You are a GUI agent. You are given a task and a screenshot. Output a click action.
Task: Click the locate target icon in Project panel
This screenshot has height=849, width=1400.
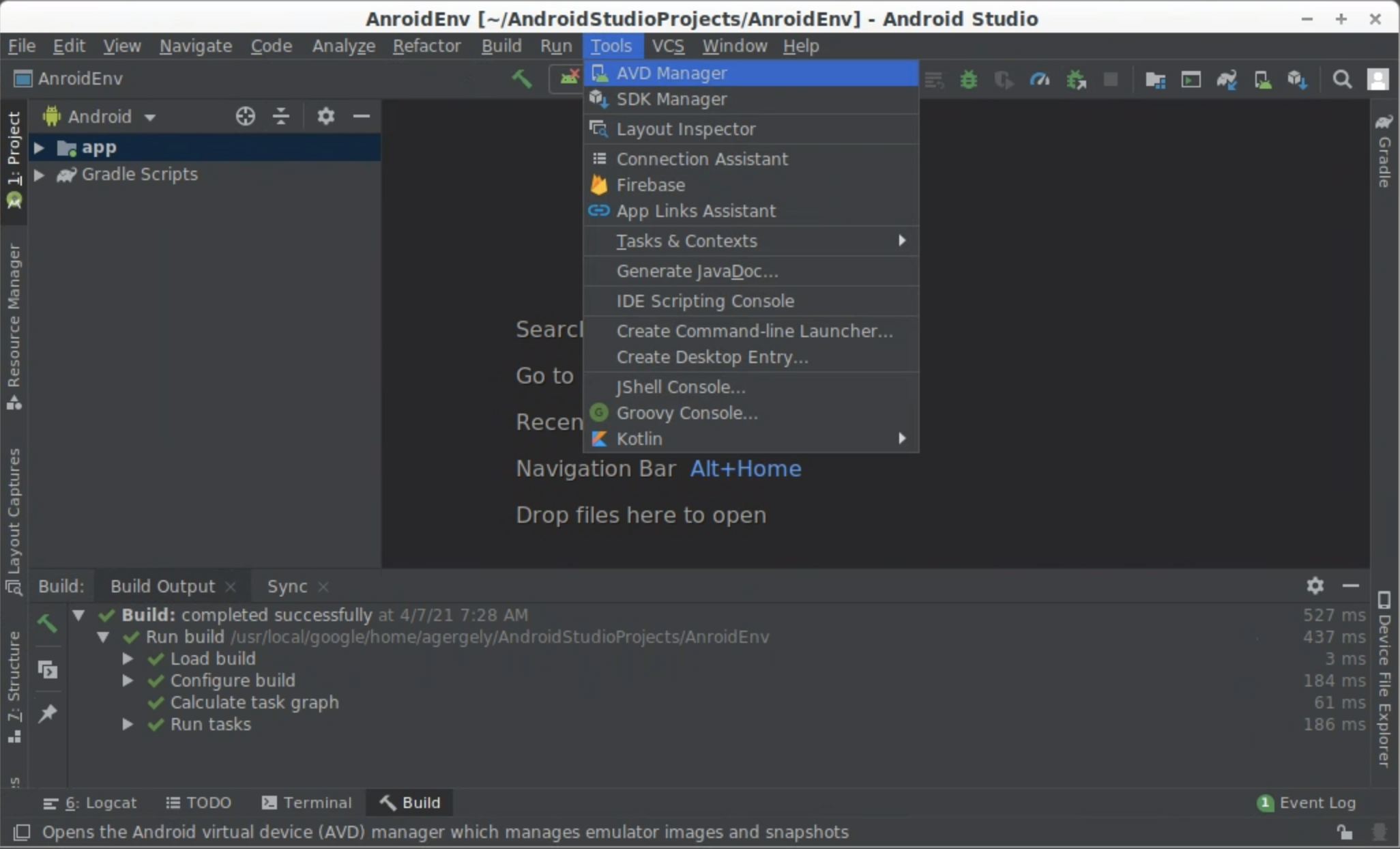click(x=245, y=116)
